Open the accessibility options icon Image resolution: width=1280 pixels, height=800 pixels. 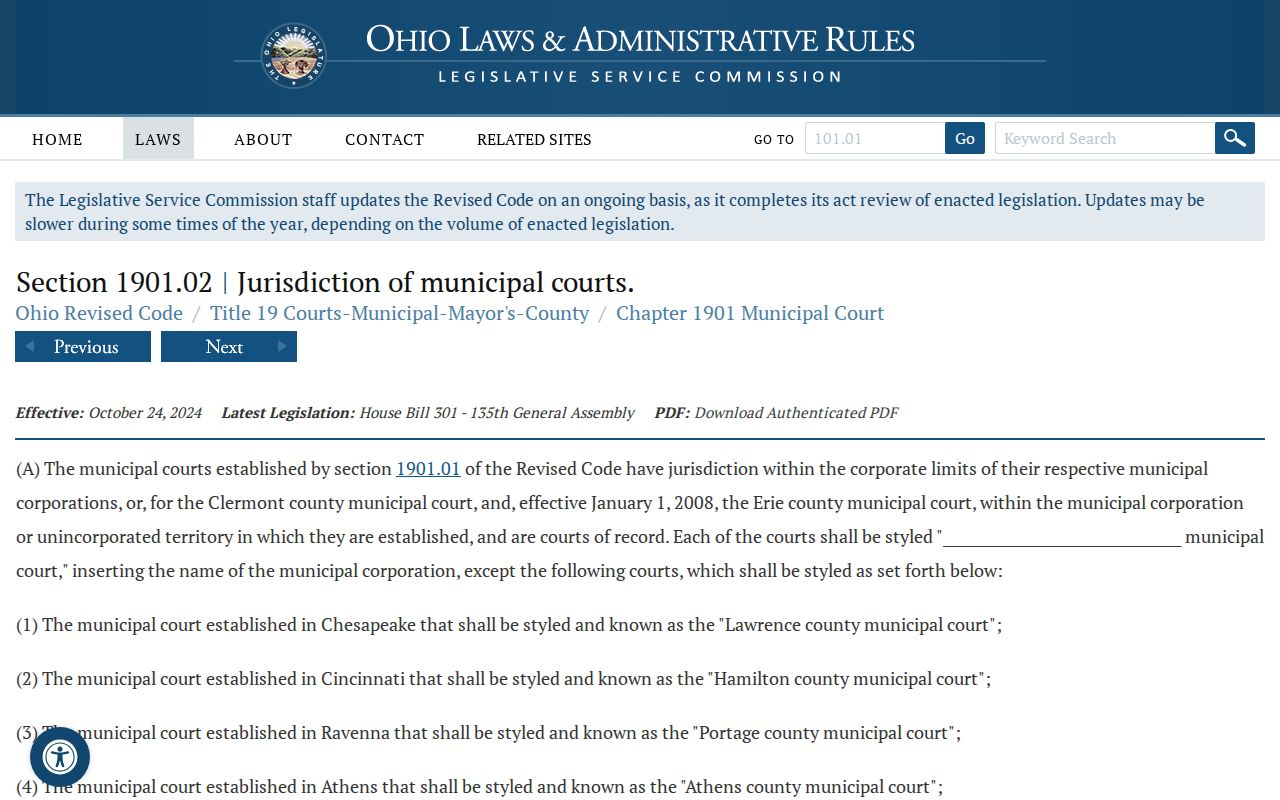(60, 756)
